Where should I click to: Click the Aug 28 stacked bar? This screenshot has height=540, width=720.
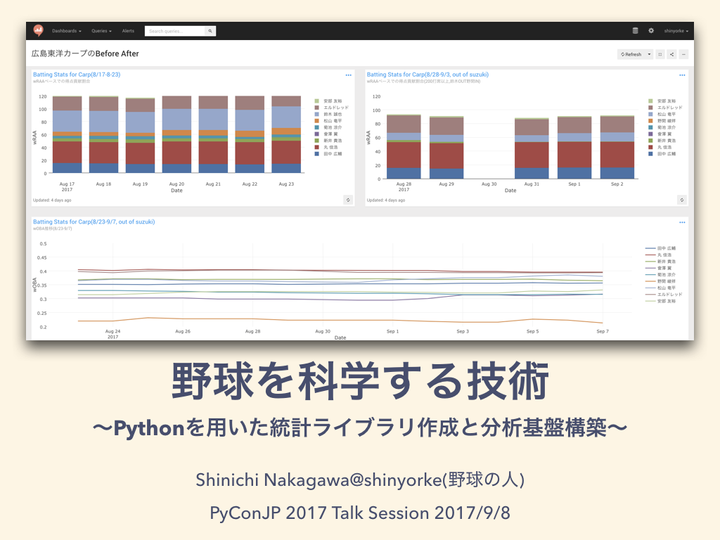pos(404,147)
